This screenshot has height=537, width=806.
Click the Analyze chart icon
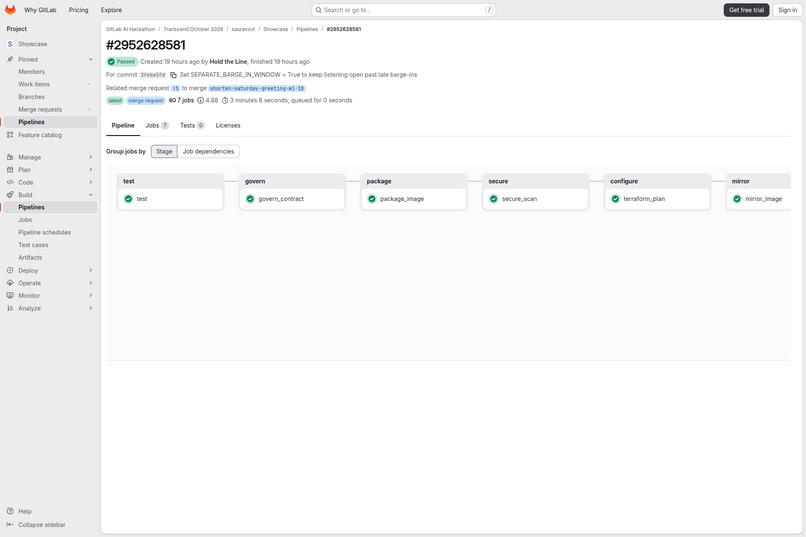point(10,308)
